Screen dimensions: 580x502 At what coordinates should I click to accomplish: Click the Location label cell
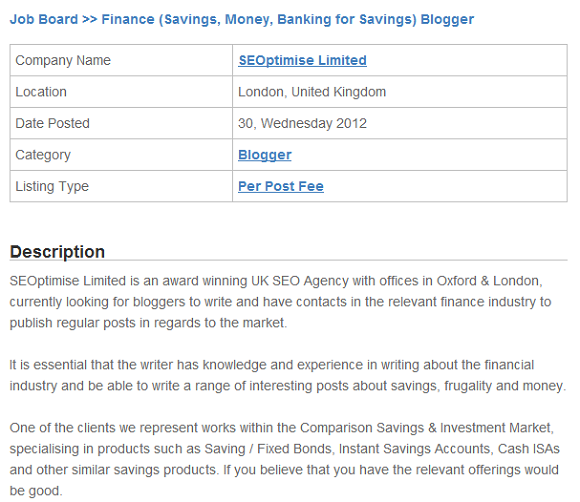[121, 92]
